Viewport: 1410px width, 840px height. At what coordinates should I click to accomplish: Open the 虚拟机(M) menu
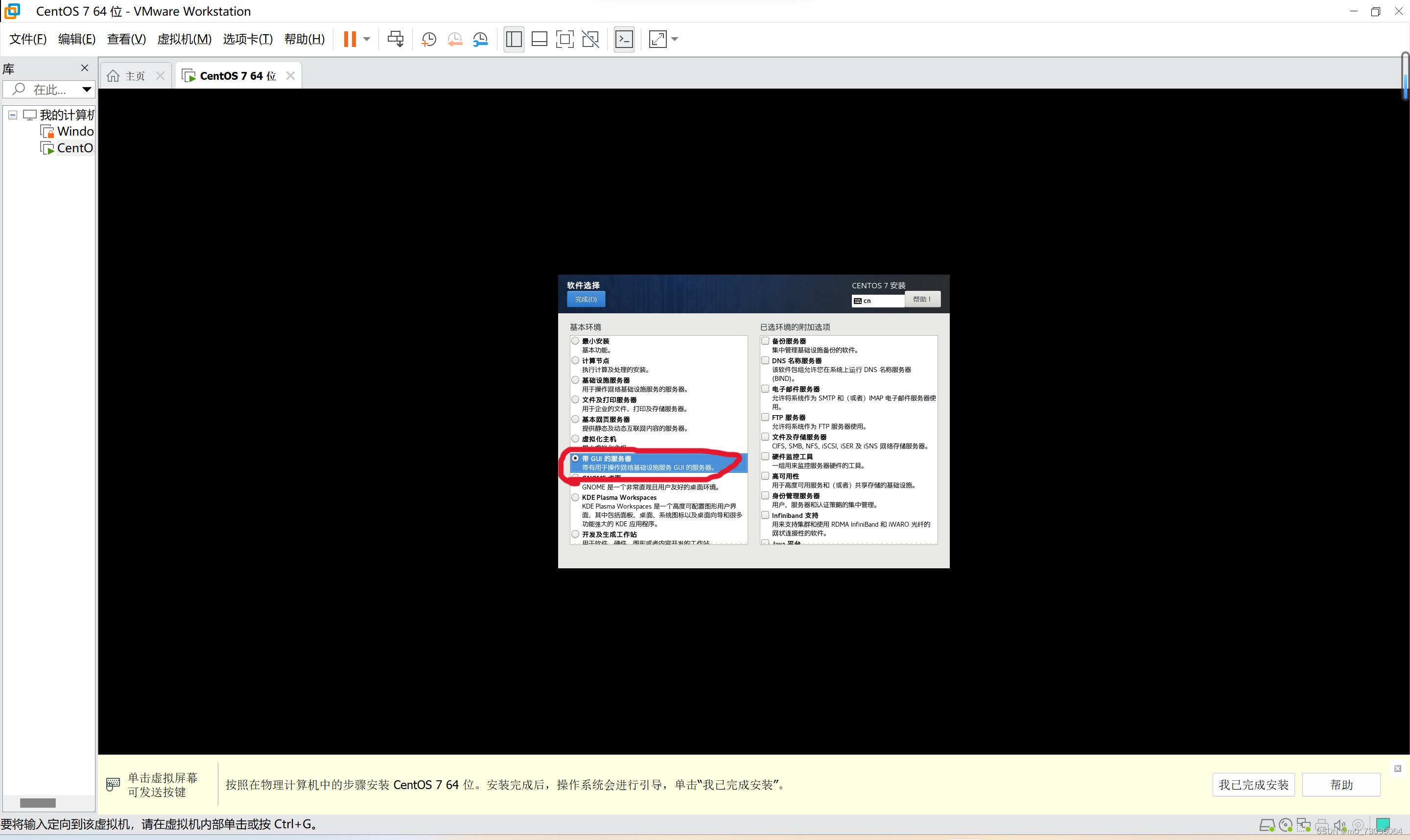click(x=184, y=39)
